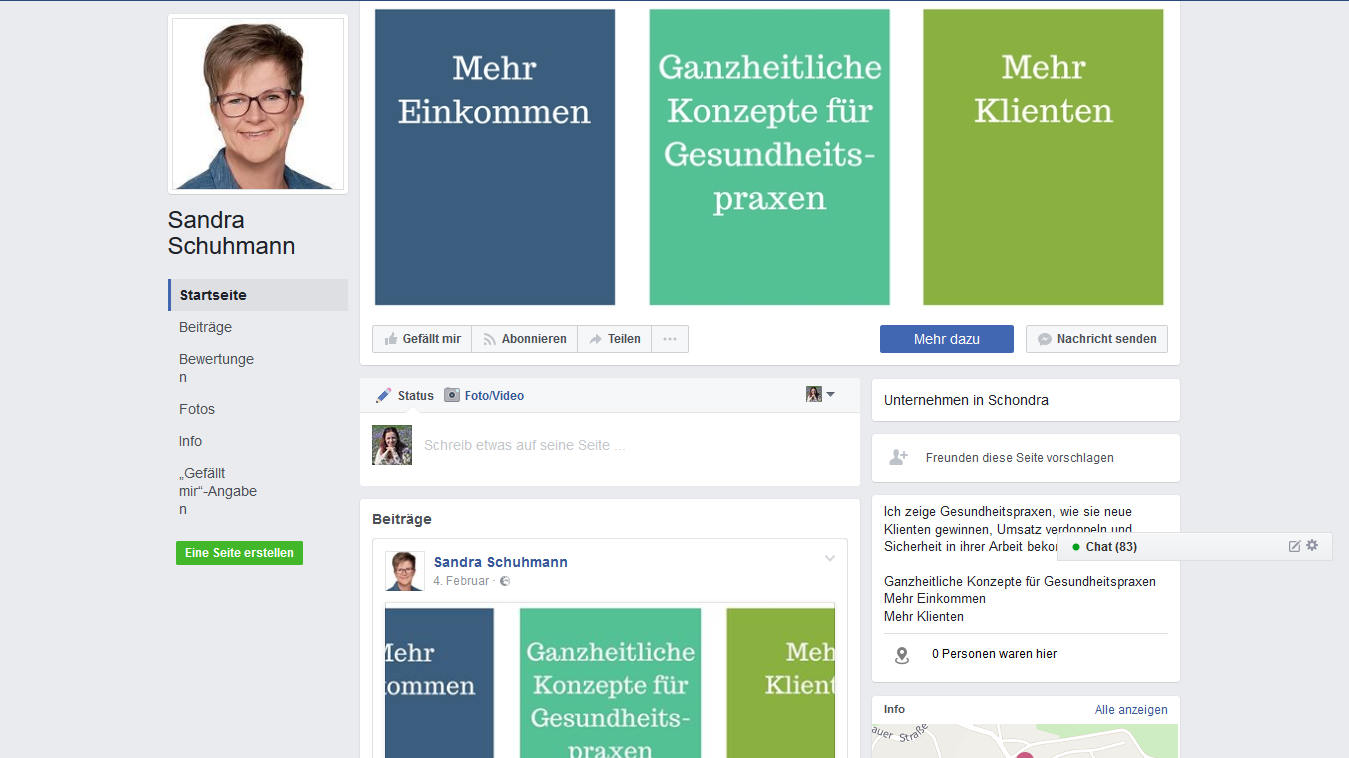Click the location pin visitors icon
The image size is (1349, 758).
(x=901, y=655)
